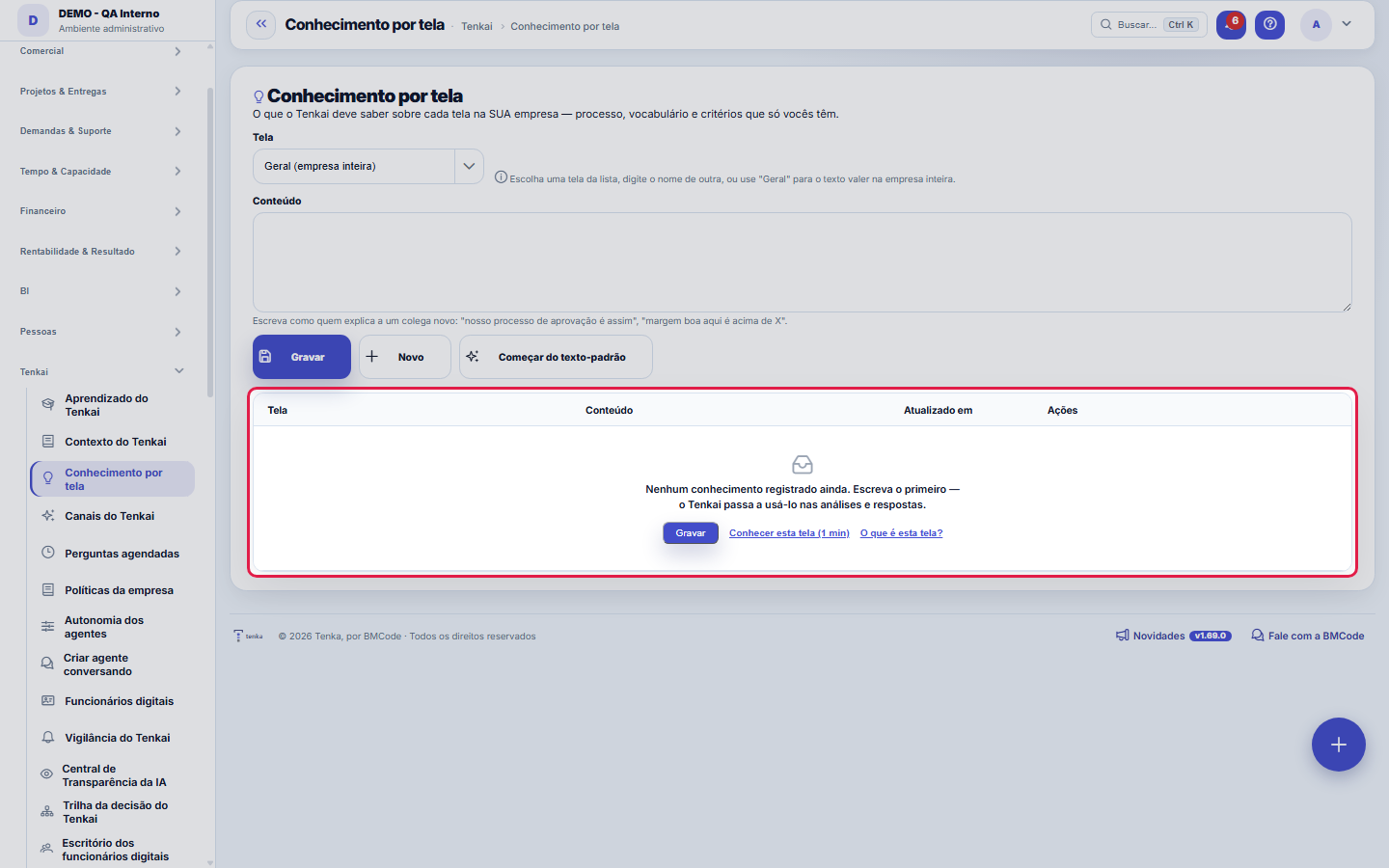Open notifications bell with badge 6
Viewport: 1389px width, 868px height.
pyautogui.click(x=1231, y=25)
